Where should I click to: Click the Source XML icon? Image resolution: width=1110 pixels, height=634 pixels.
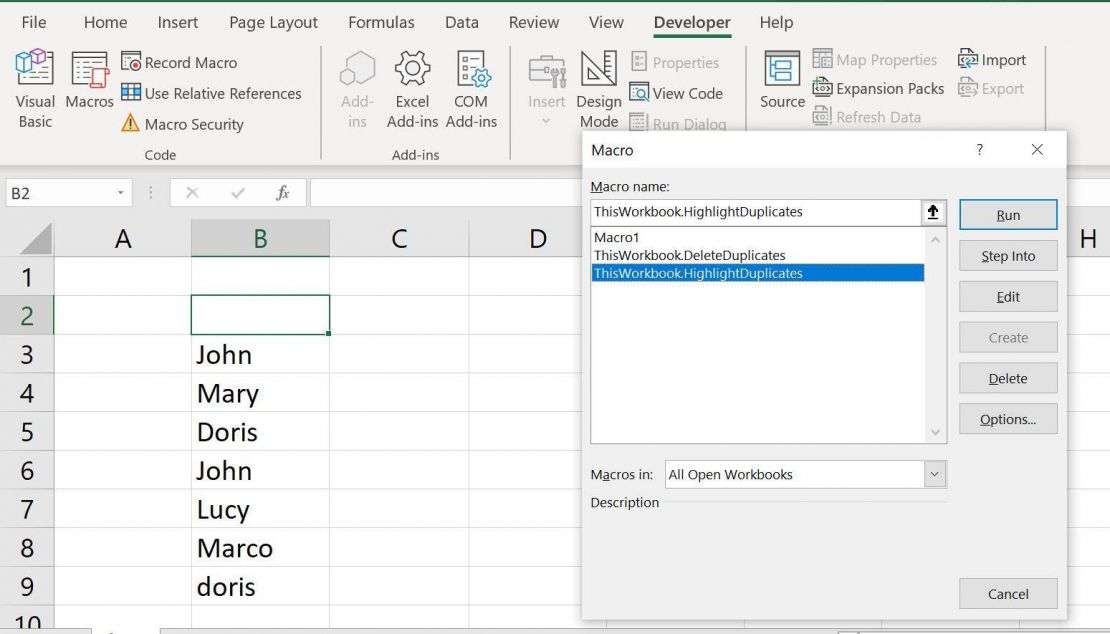pyautogui.click(x=782, y=80)
